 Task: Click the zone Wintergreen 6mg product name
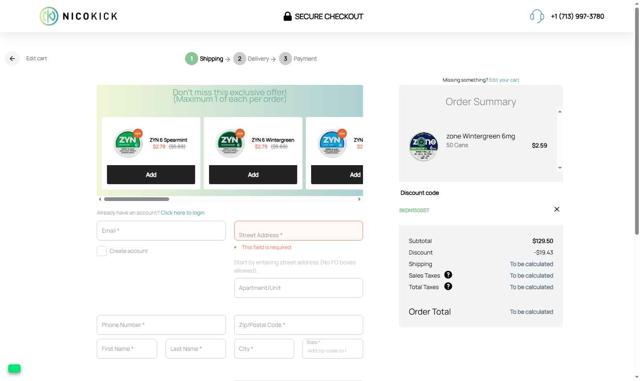click(x=480, y=136)
